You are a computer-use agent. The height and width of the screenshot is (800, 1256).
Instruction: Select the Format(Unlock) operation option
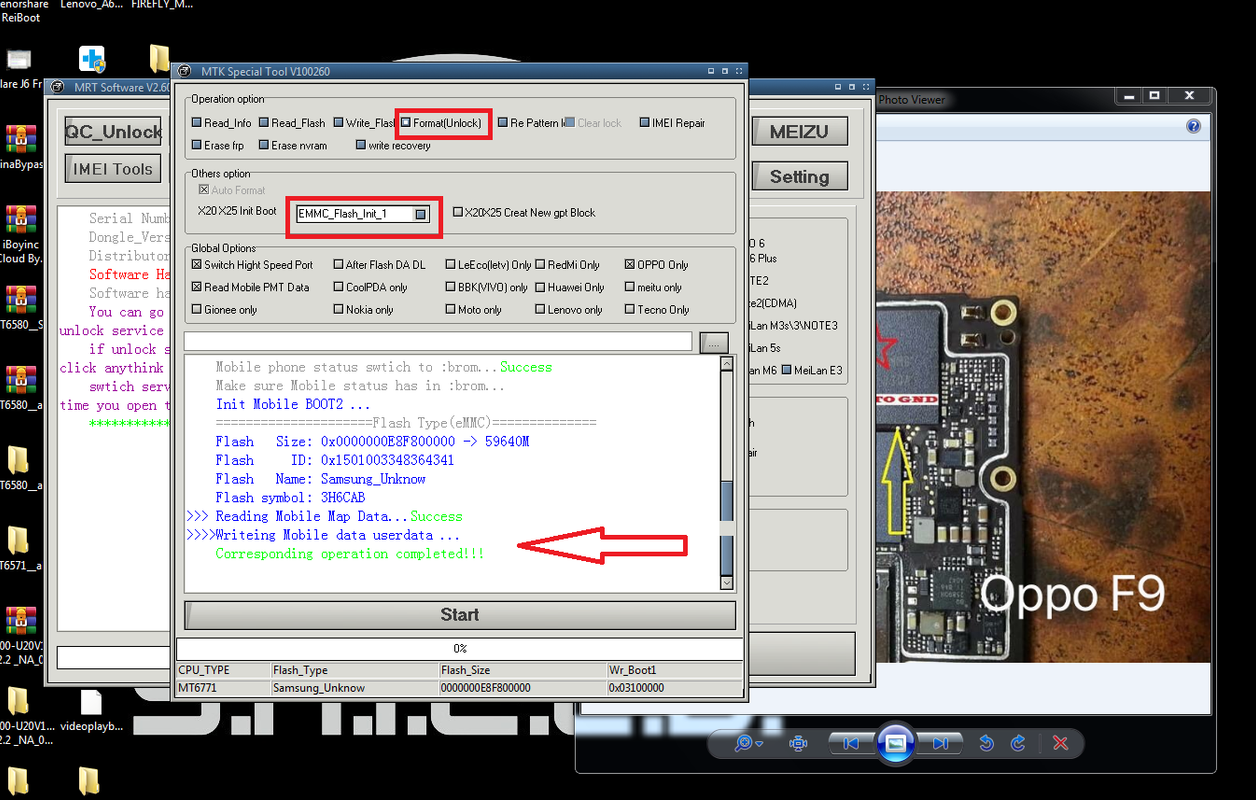coord(406,123)
